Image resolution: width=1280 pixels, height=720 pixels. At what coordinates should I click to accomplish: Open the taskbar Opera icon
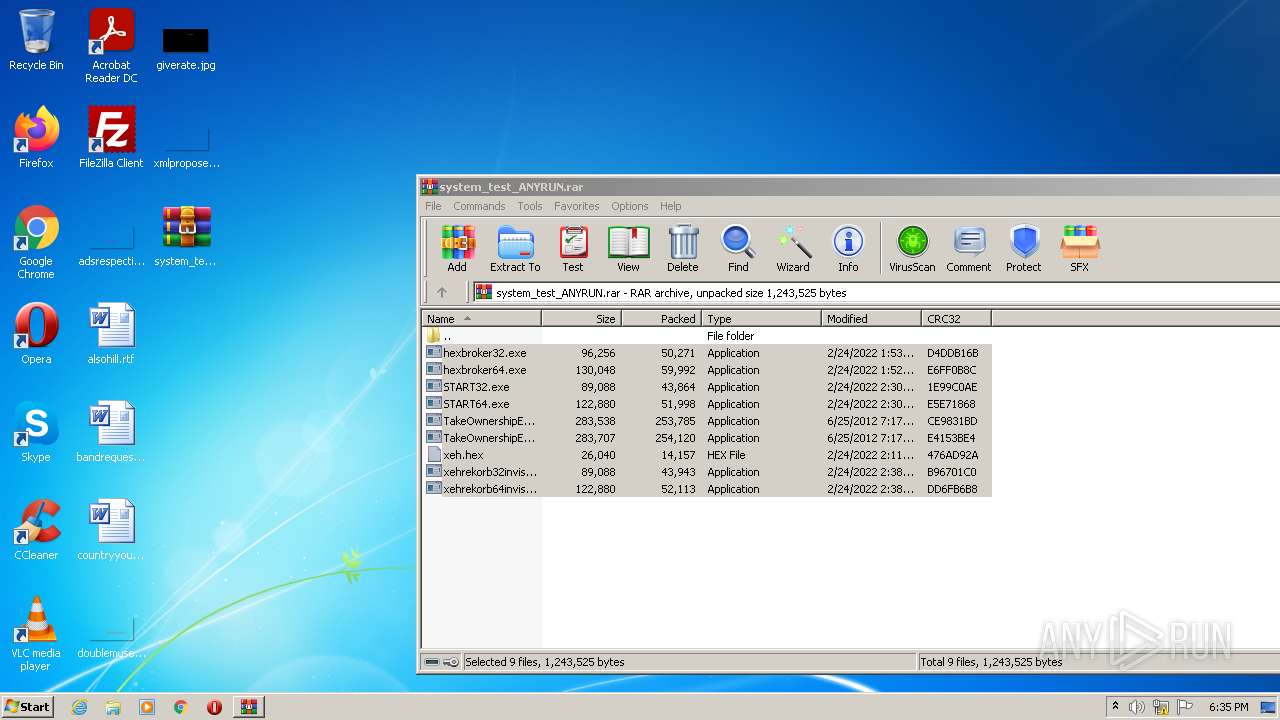click(214, 707)
